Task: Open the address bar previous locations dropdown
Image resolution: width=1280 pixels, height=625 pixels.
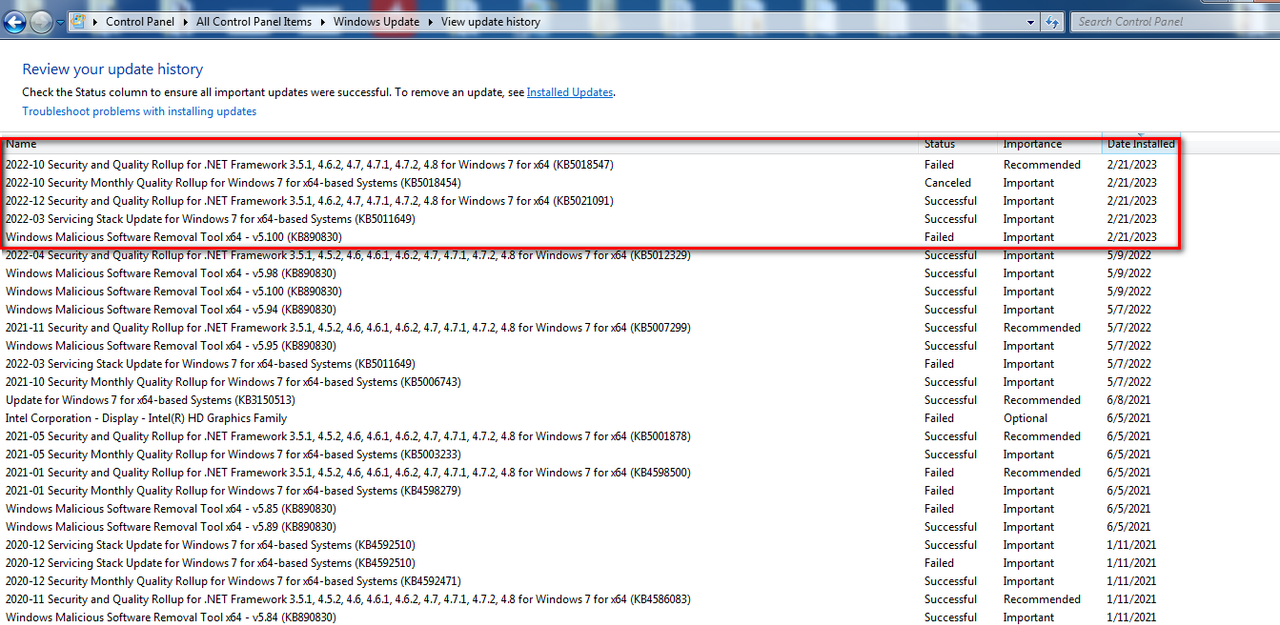Action: (1032, 21)
